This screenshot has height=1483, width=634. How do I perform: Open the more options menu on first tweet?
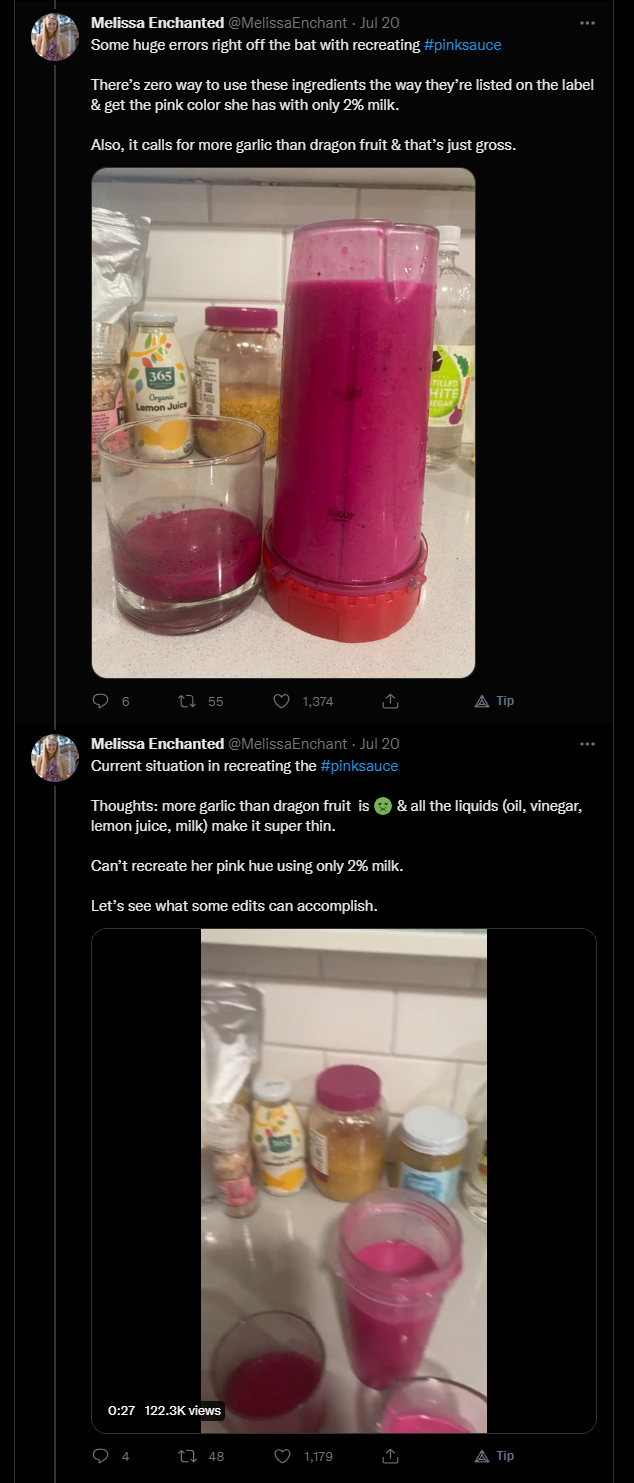pos(587,22)
